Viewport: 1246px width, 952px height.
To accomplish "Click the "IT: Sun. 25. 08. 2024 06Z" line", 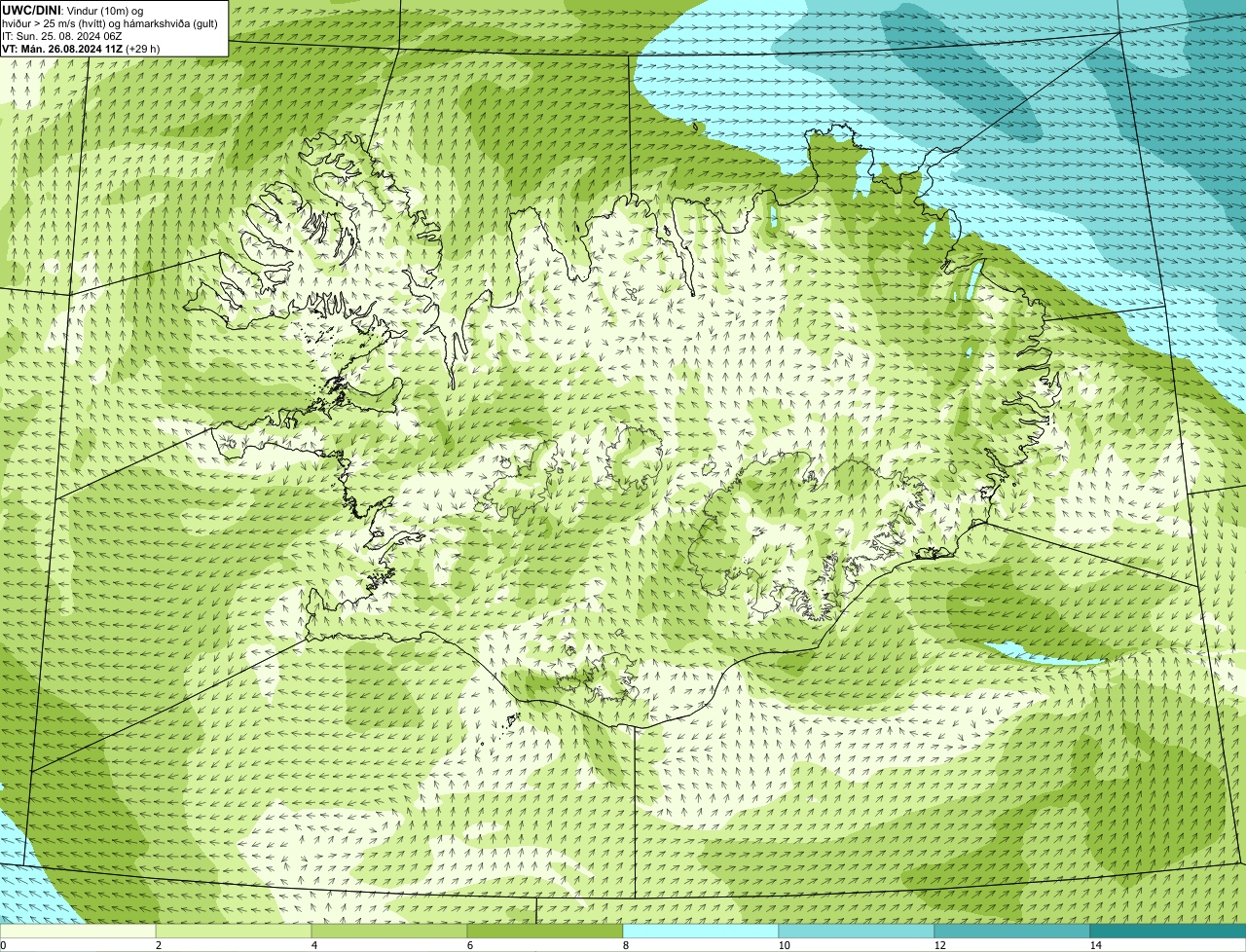I will click(x=61, y=36).
